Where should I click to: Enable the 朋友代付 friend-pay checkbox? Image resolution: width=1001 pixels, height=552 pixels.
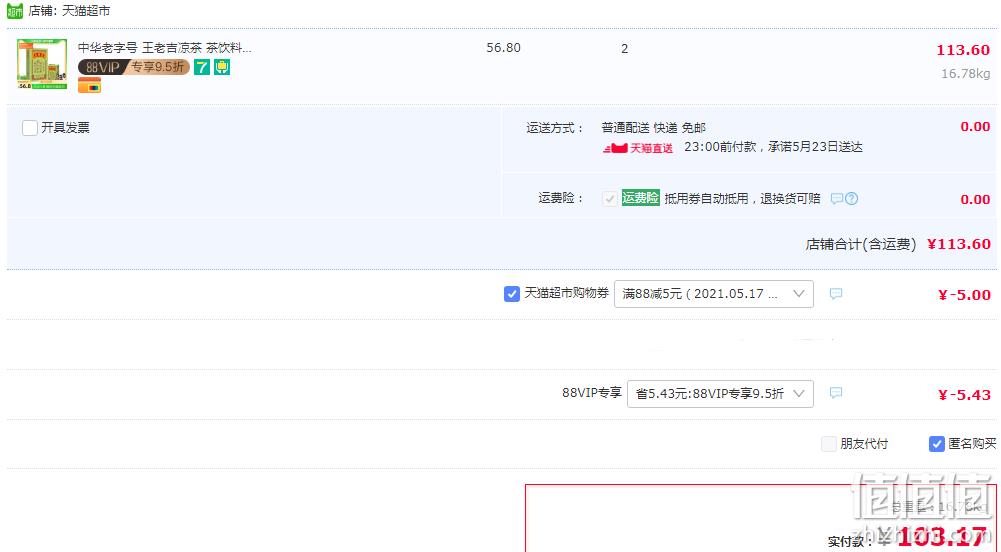click(829, 444)
